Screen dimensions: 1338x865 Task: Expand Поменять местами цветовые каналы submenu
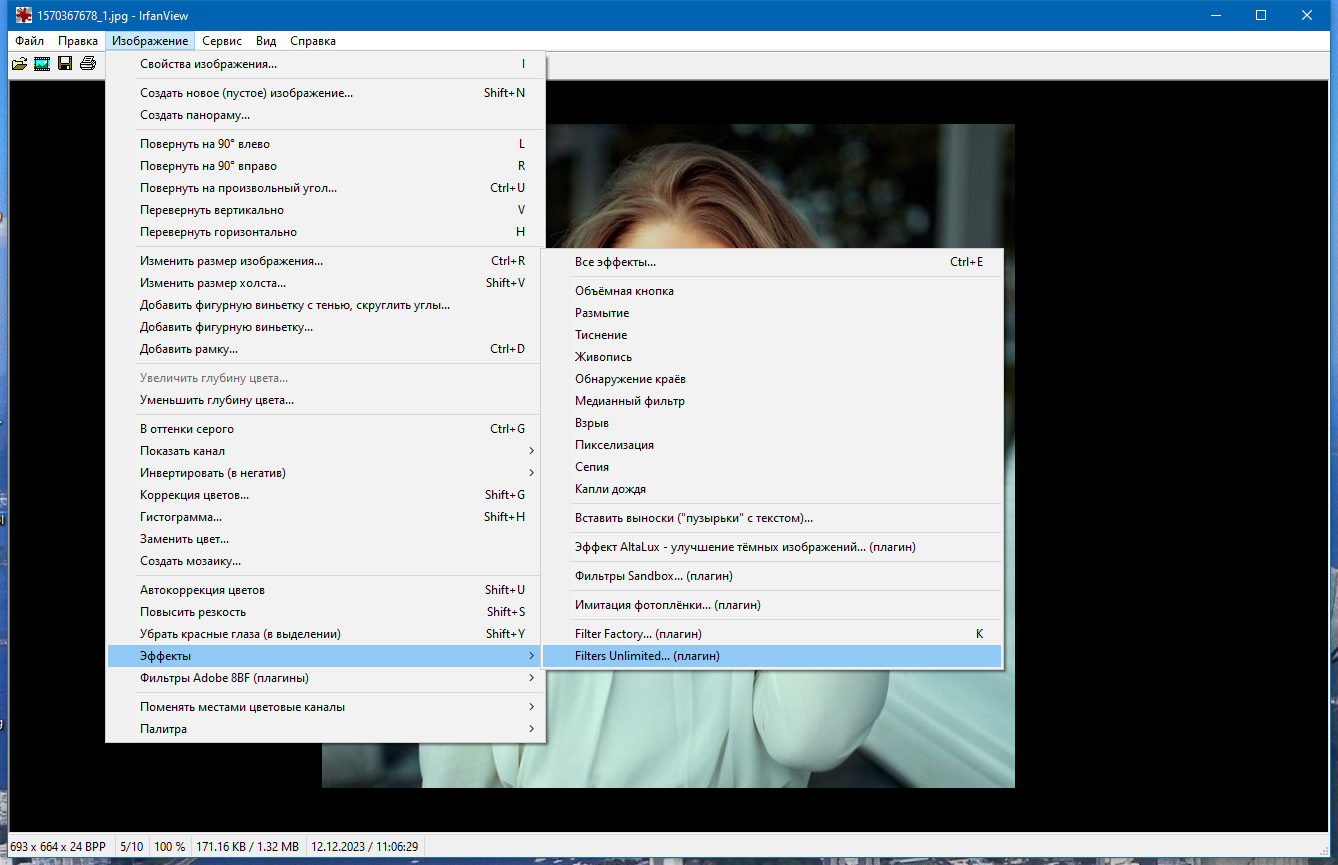326,707
